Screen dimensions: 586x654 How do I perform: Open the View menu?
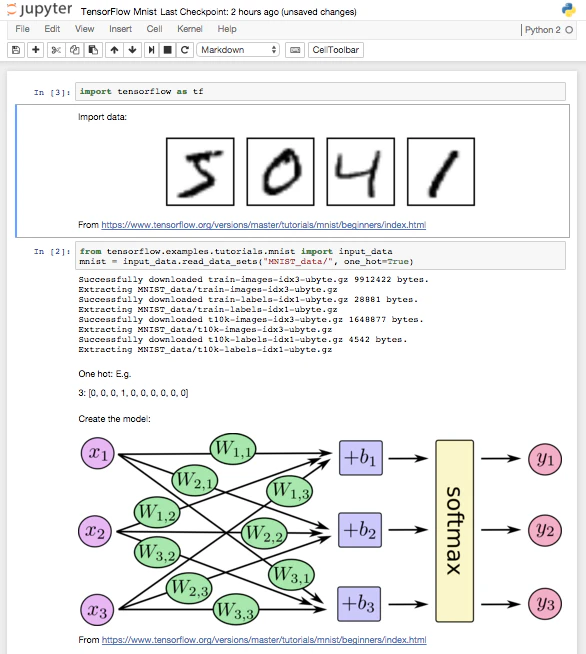(84, 29)
